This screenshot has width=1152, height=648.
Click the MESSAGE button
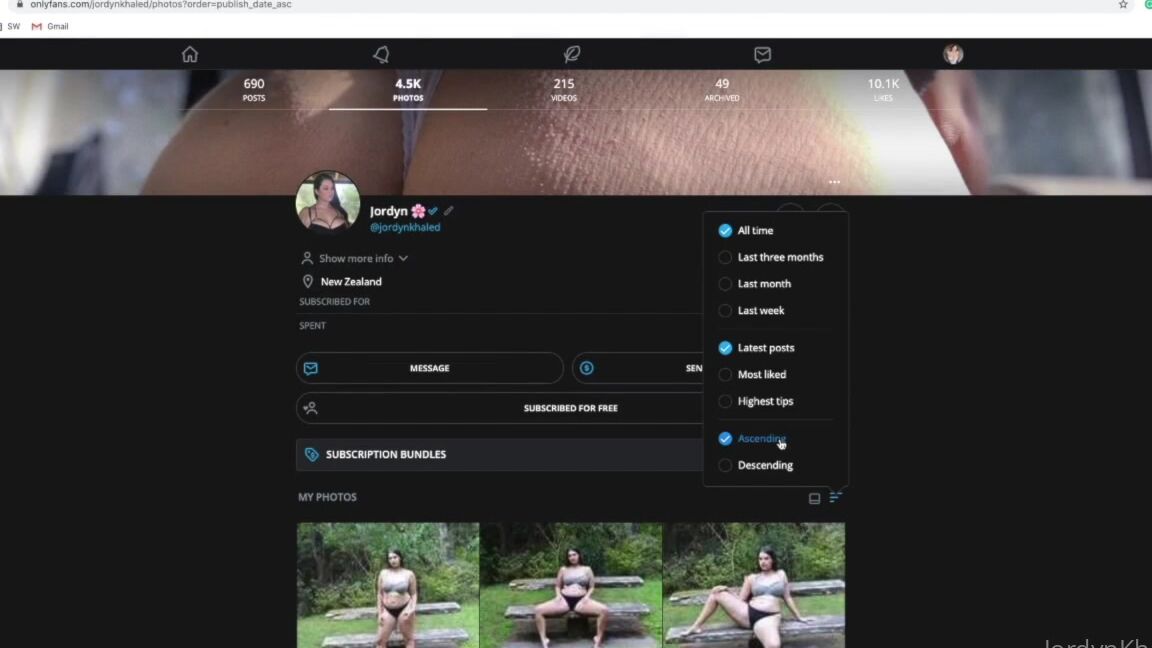(429, 368)
